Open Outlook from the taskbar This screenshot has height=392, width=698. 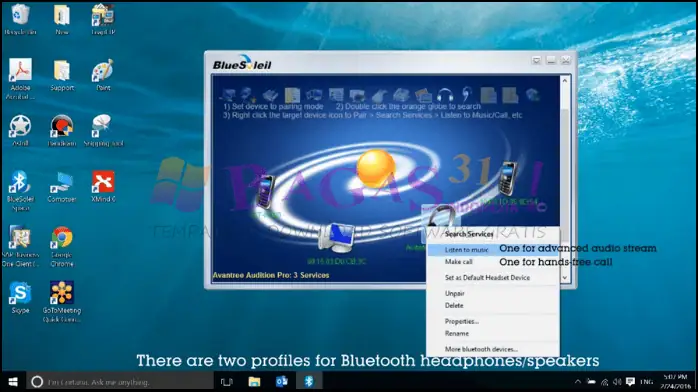pyautogui.click(x=282, y=382)
